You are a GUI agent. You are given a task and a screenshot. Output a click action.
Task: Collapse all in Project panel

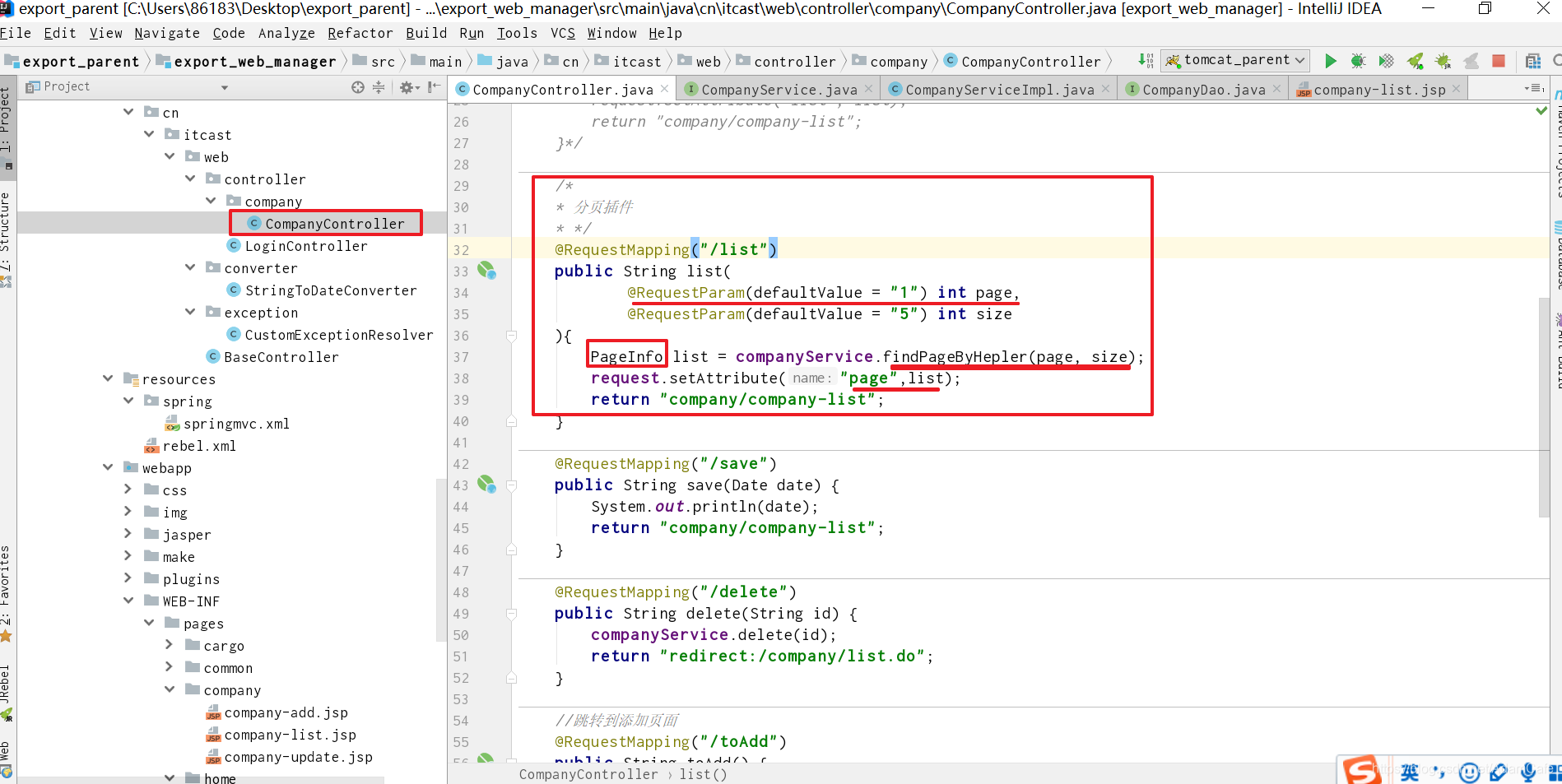click(x=379, y=87)
